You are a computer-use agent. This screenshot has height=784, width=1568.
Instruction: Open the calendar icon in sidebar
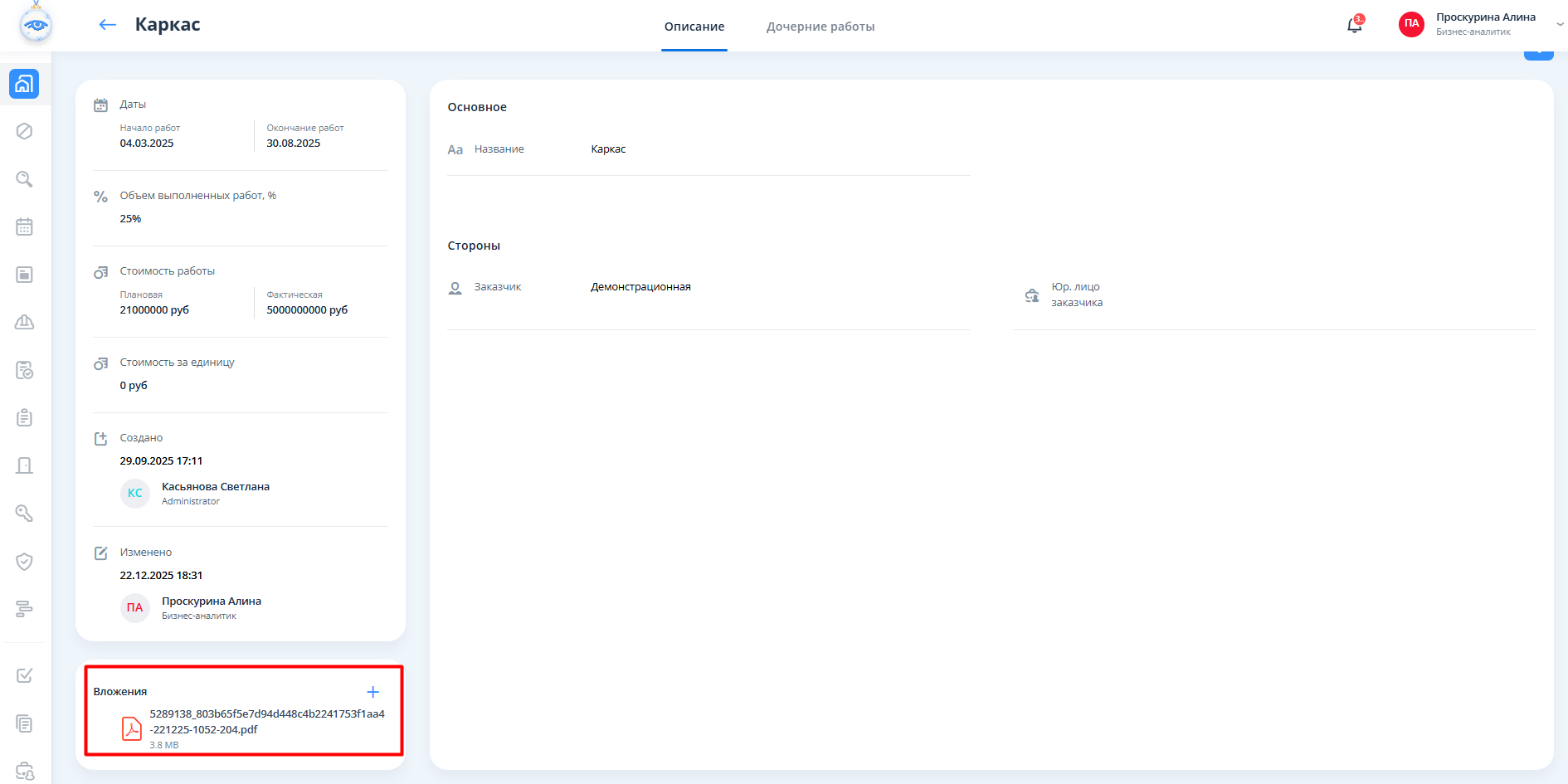tap(24, 226)
